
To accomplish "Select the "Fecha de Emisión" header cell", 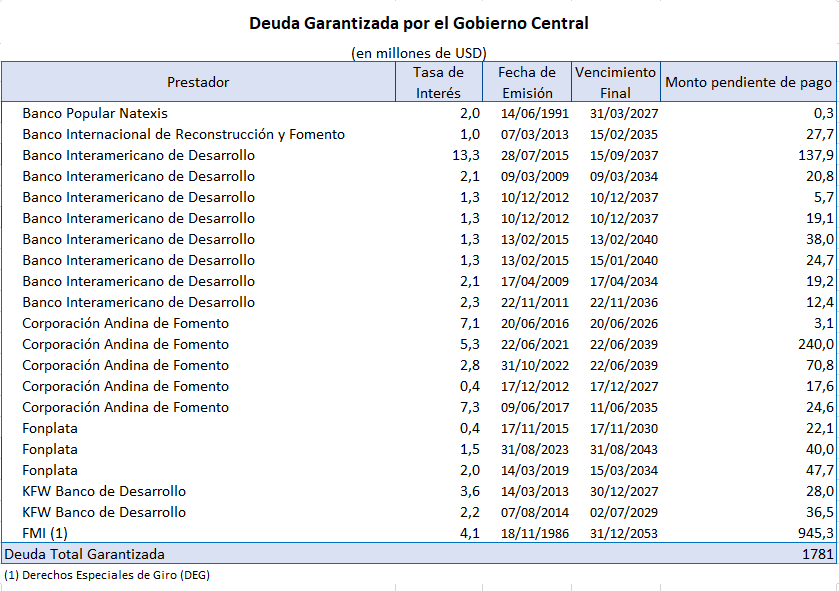I will pos(527,82).
